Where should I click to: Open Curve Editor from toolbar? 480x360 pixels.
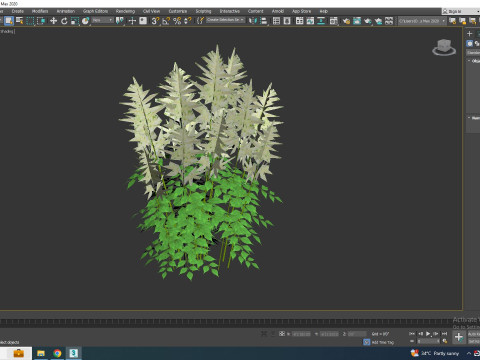tap(310, 21)
